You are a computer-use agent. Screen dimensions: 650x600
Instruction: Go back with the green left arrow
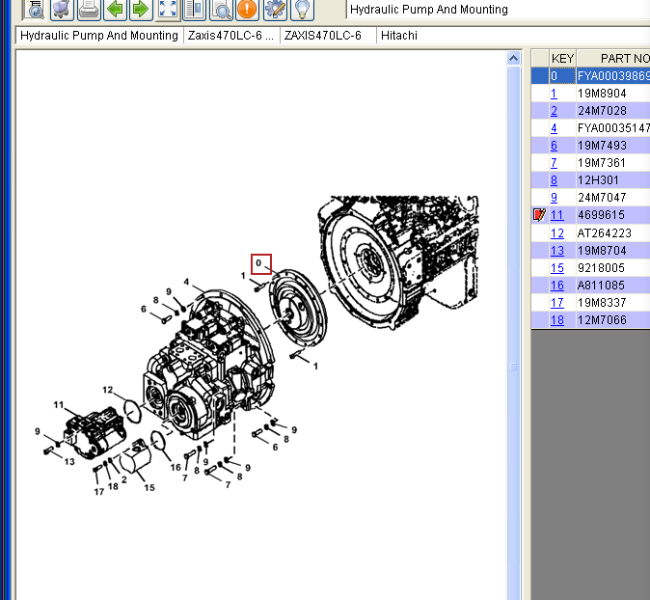tap(115, 9)
